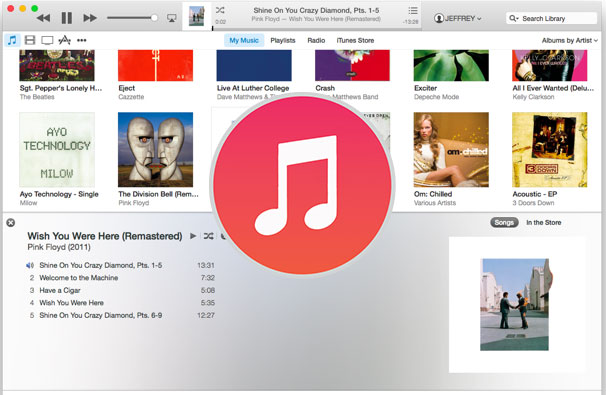Click 'Kelly Clarkson' artist name

(x=533, y=97)
